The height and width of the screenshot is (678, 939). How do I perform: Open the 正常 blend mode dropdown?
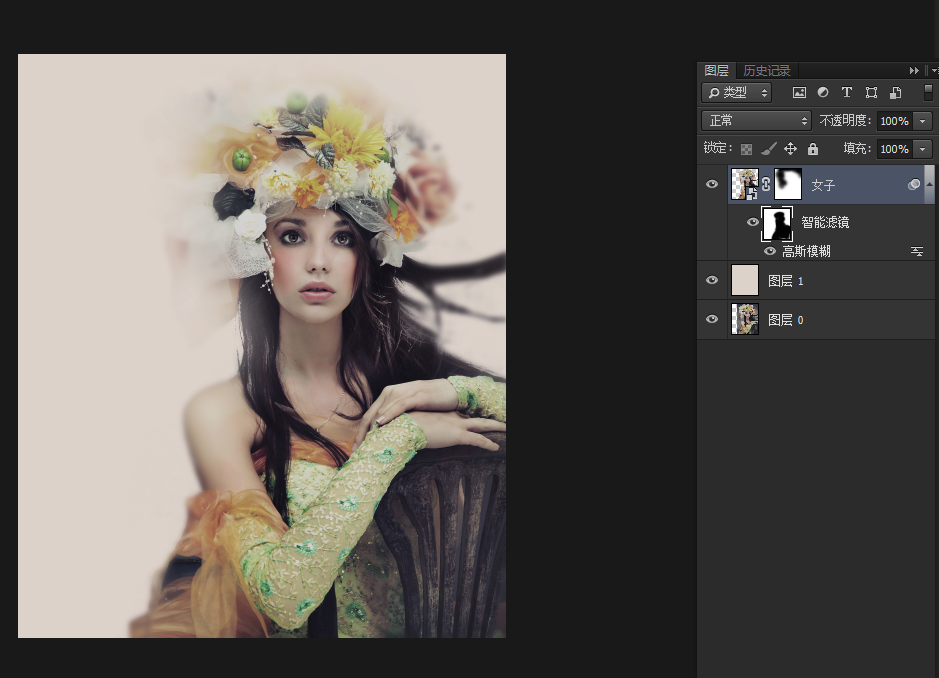[756, 120]
